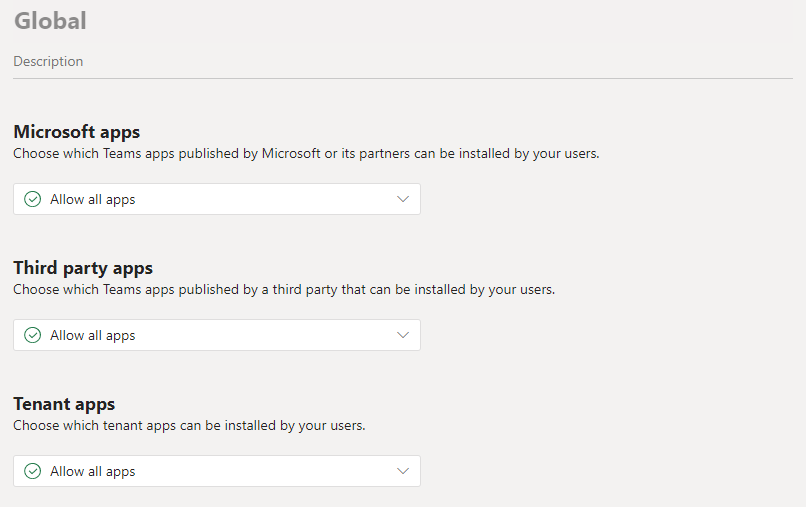Click the Description input field
This screenshot has width=806, height=507.
[402, 62]
